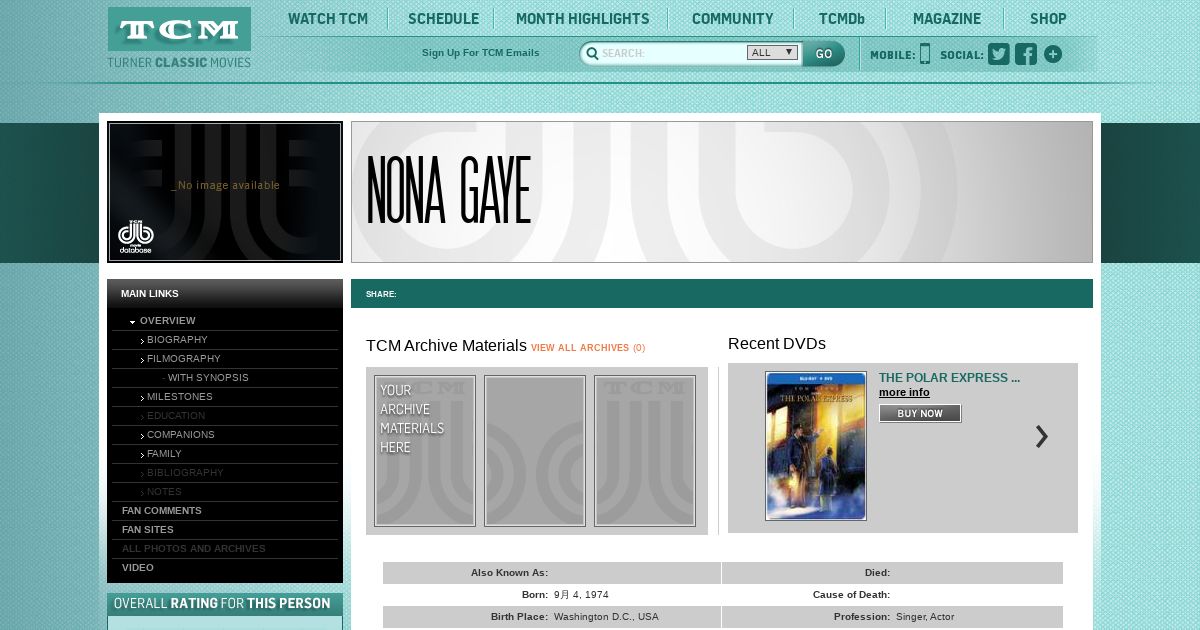Open the mobile phone icon
Image resolution: width=1200 pixels, height=630 pixels.
[x=925, y=54]
